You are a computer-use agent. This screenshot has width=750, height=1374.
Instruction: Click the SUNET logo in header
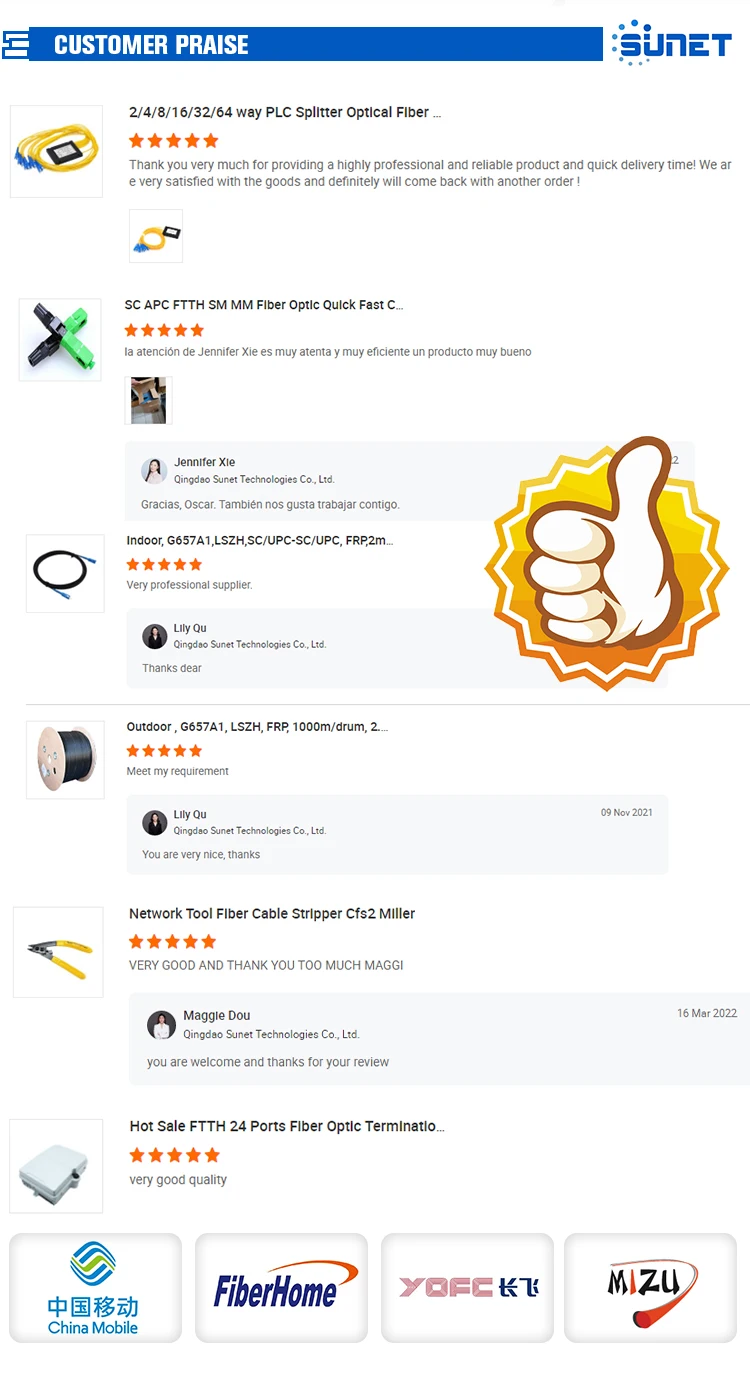tap(671, 43)
